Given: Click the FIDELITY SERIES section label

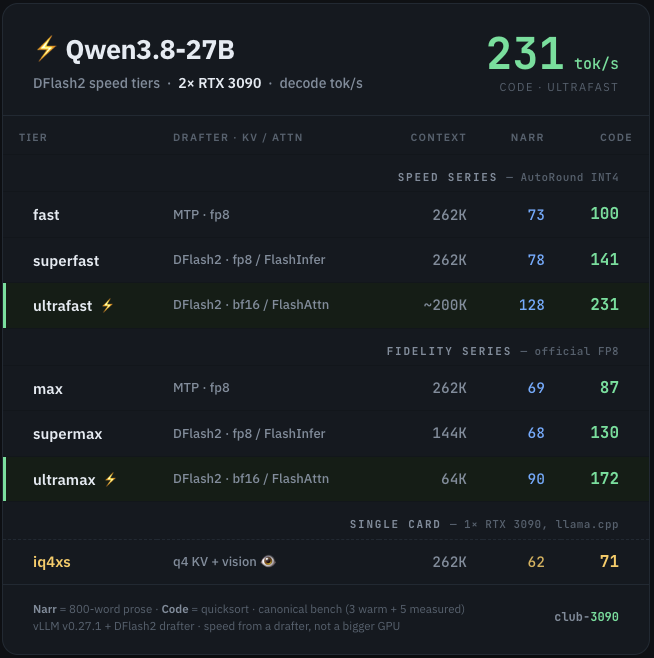Looking at the screenshot, I should pos(449,351).
